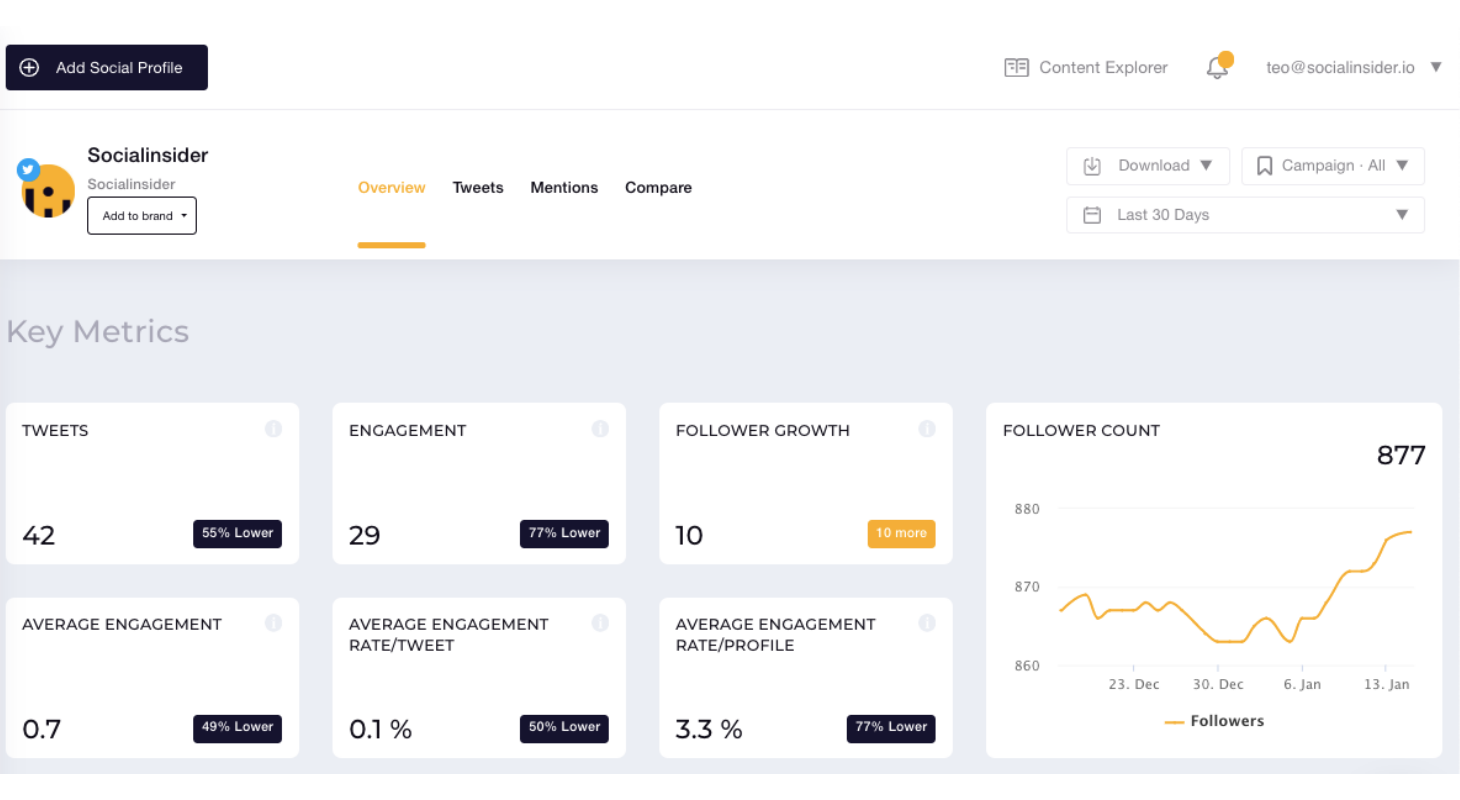Click the 77% Lower badge on Average Engagement Rate/Profile

tap(891, 728)
